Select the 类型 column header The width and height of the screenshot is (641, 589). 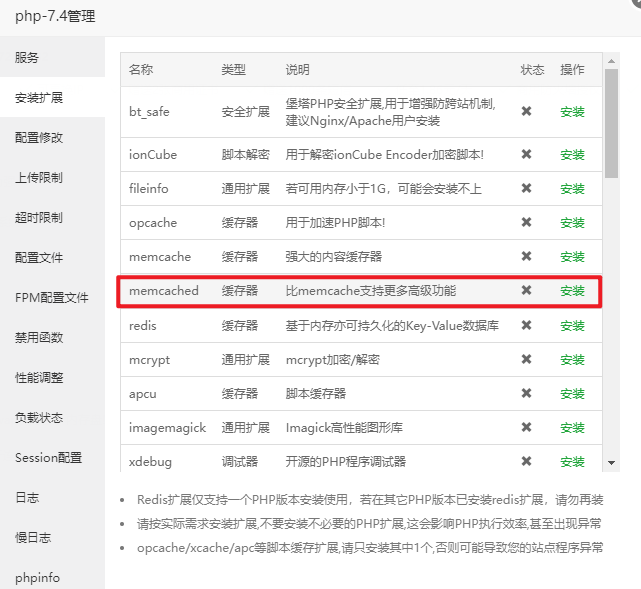[x=233, y=69]
